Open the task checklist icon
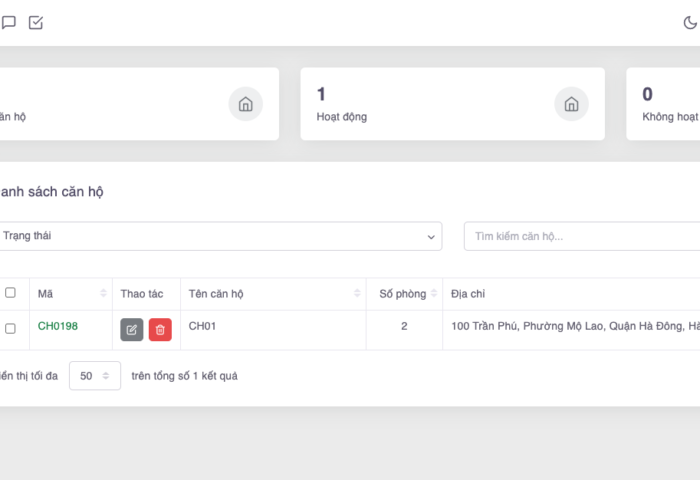700x480 pixels. (36, 23)
